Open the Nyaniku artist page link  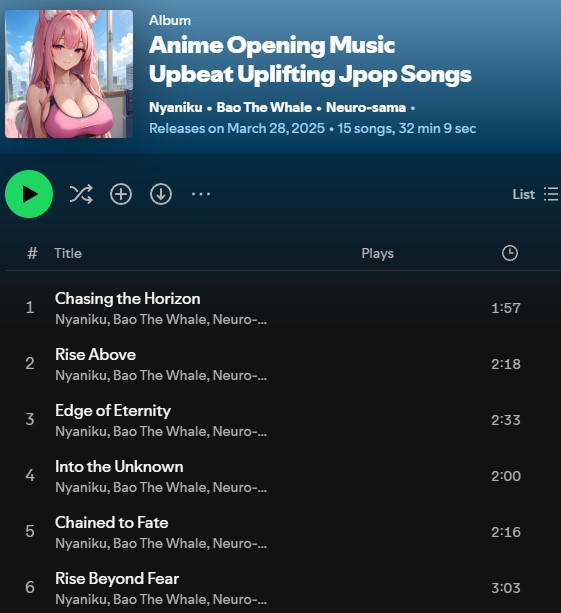point(176,107)
